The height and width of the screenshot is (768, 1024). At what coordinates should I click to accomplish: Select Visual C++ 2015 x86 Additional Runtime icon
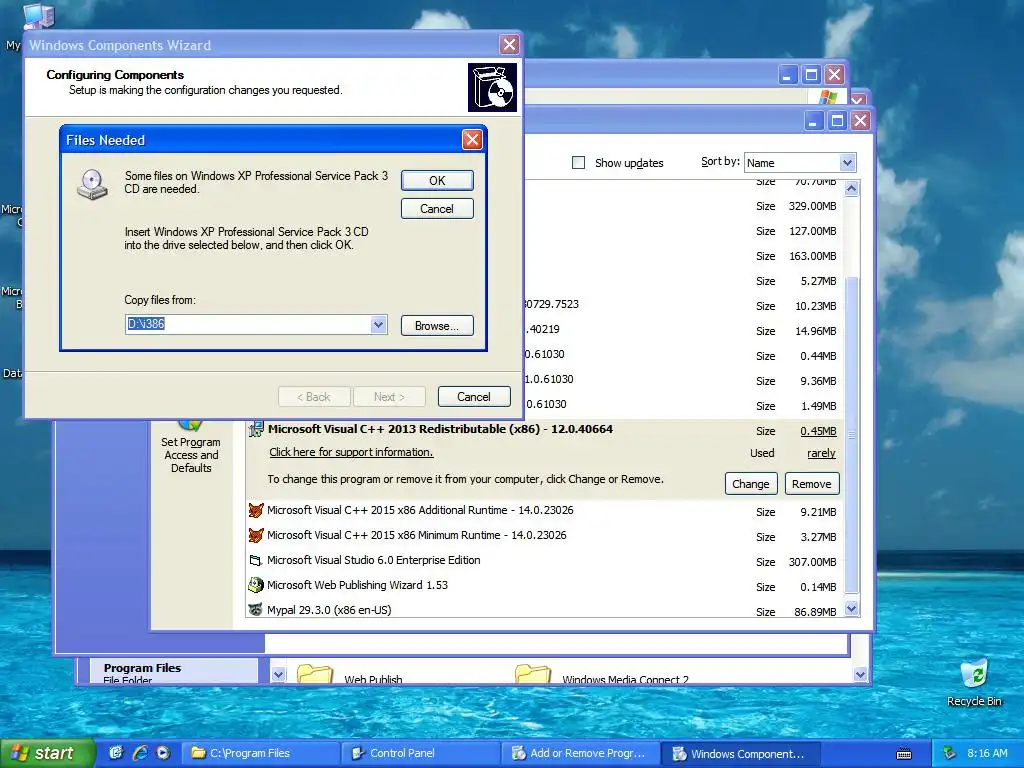tap(256, 511)
